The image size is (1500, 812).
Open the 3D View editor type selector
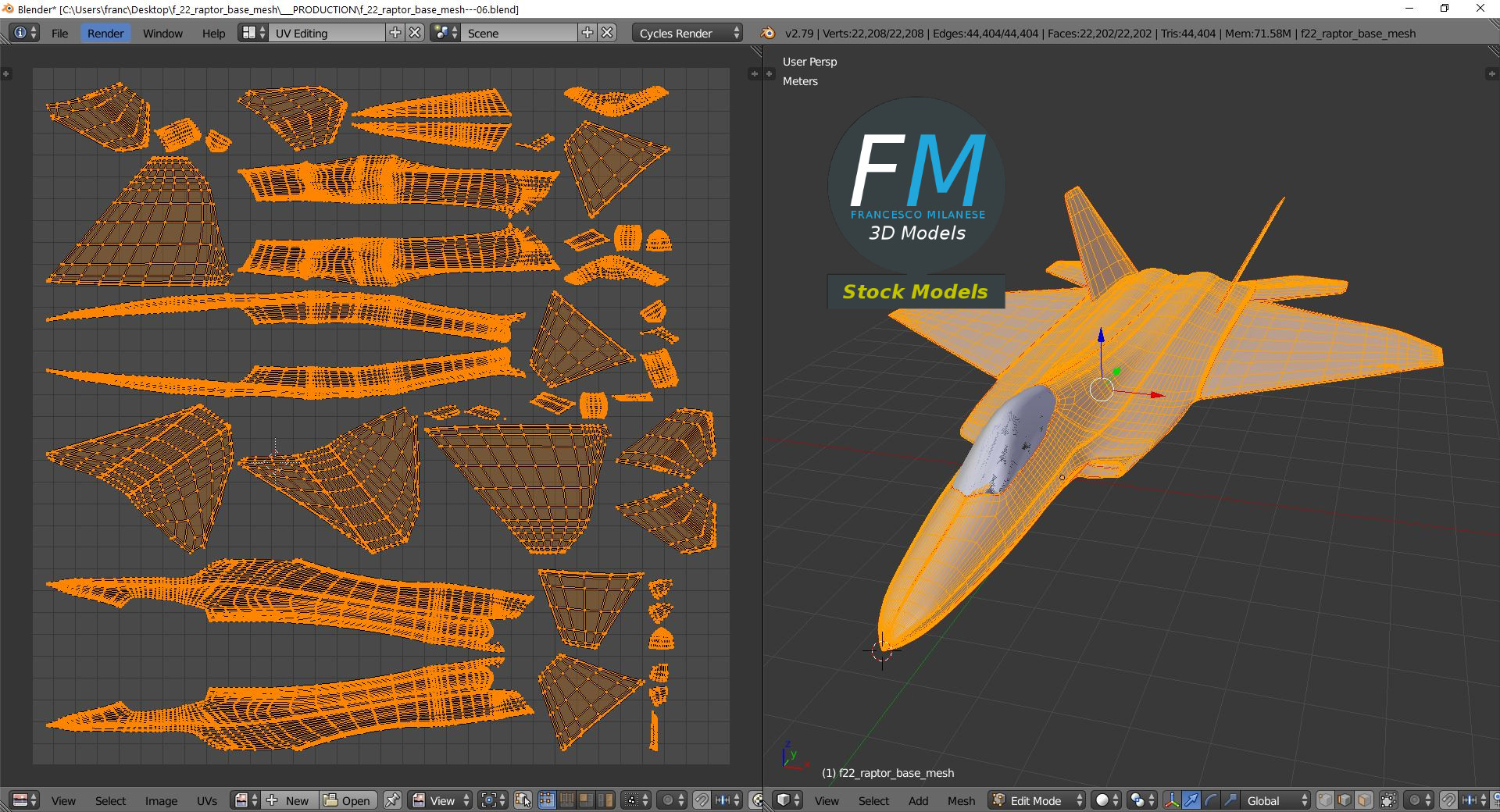click(x=787, y=800)
